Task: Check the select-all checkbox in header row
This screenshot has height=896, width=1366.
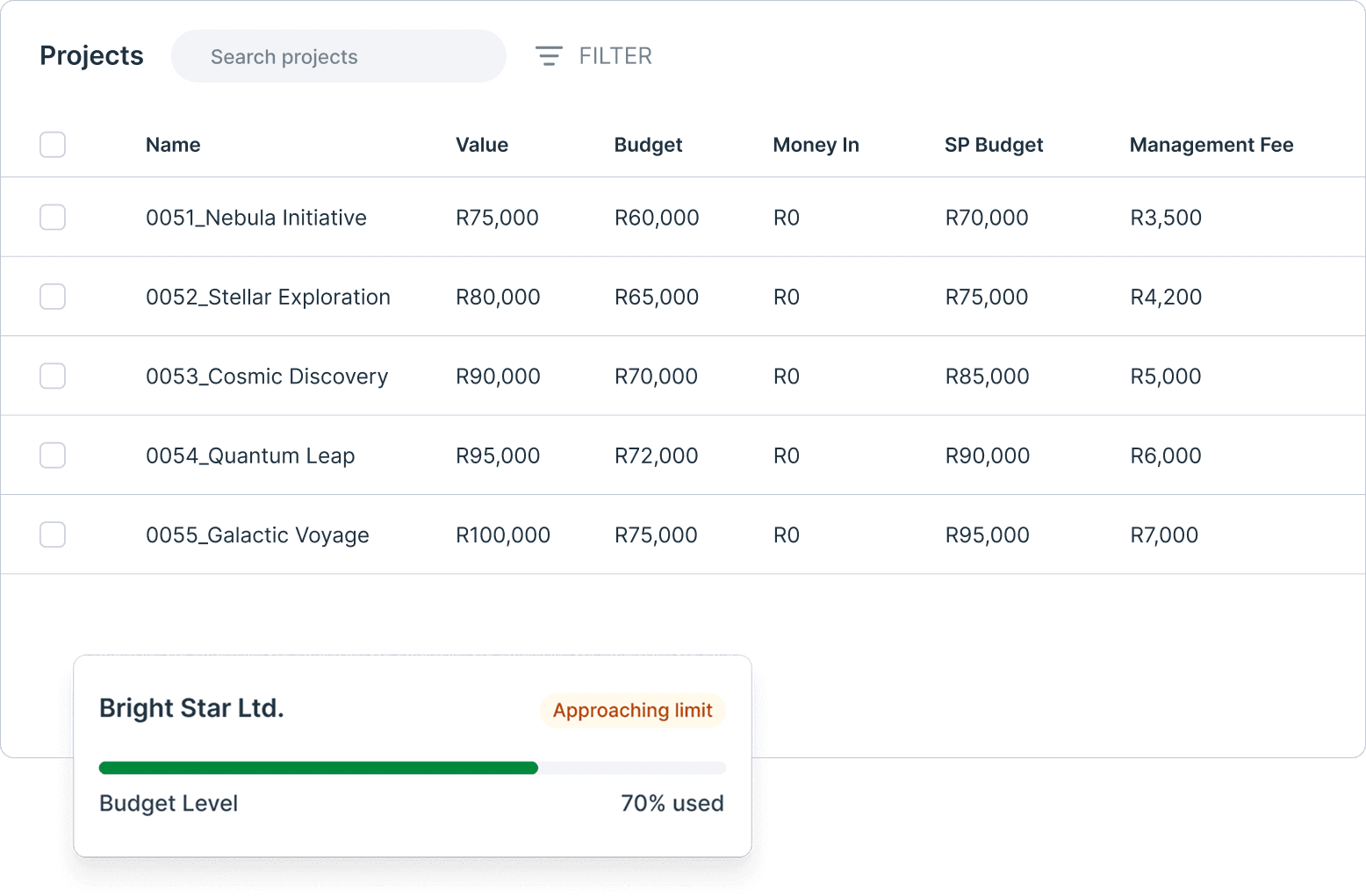Action: 53,145
